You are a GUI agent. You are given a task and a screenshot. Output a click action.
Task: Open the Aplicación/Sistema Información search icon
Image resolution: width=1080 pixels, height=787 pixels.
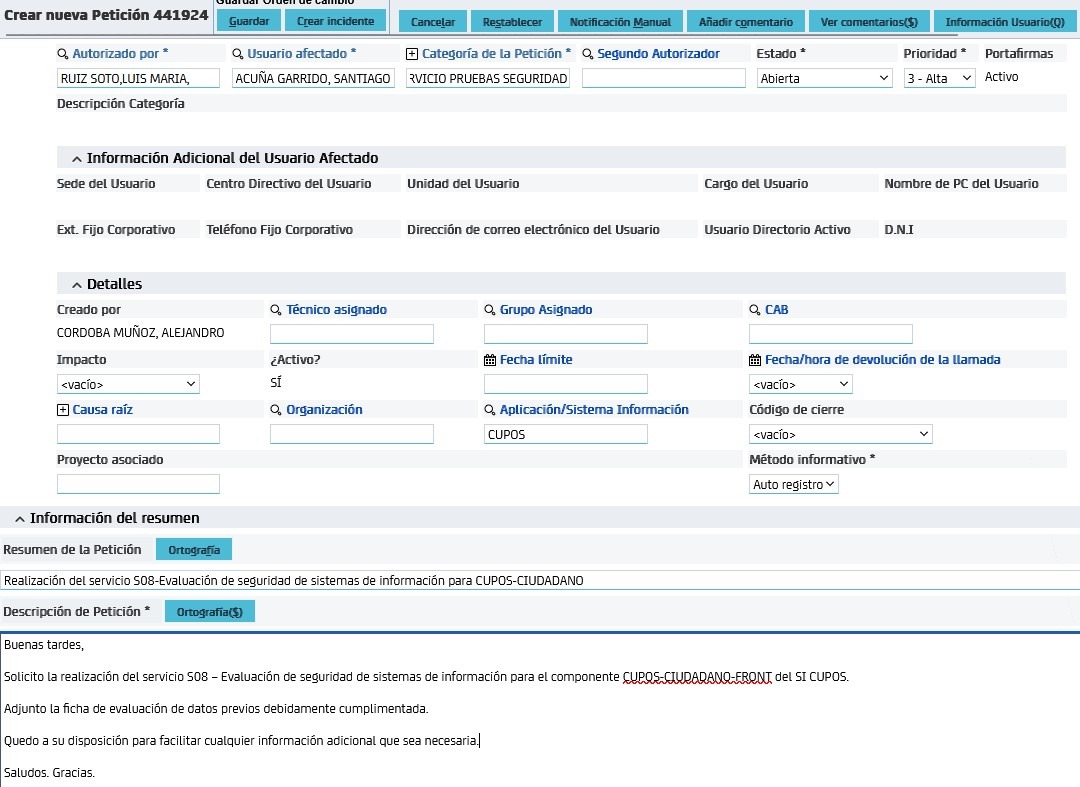(x=489, y=409)
